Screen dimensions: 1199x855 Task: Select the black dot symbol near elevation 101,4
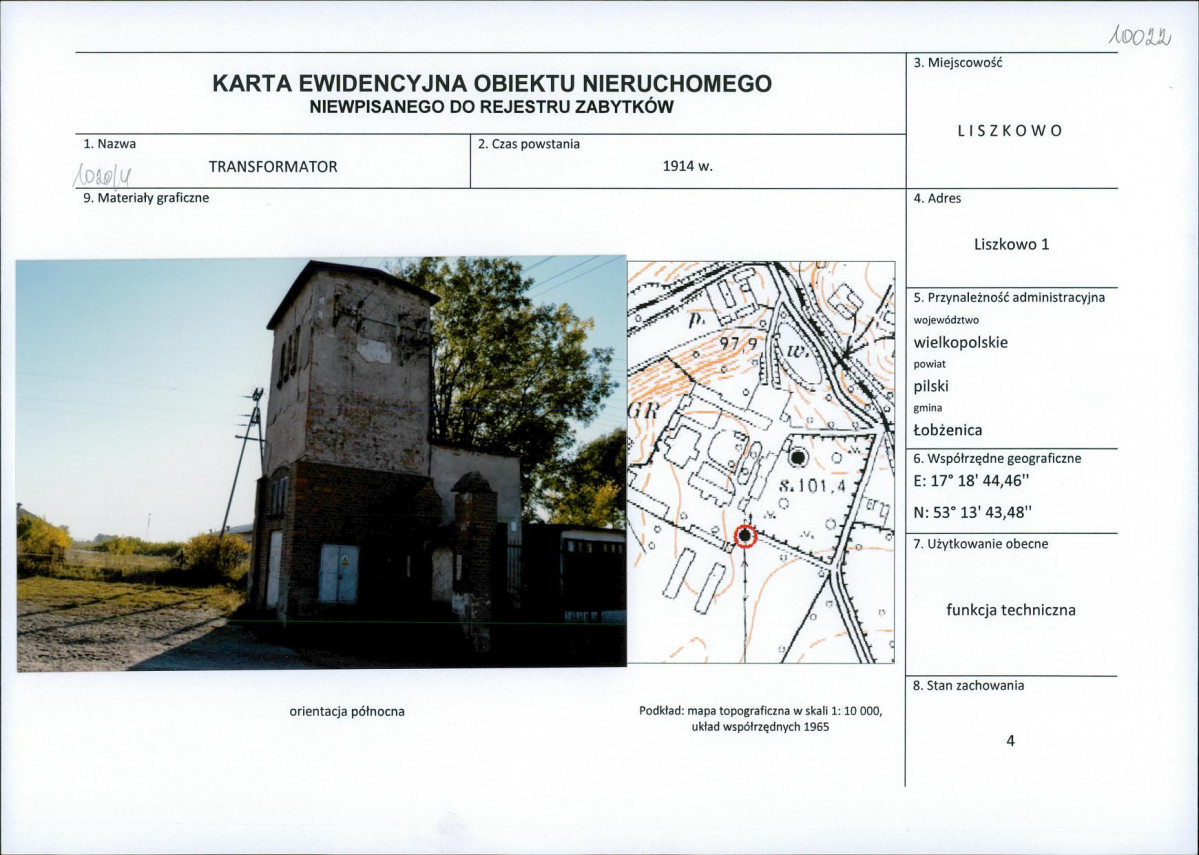click(800, 455)
